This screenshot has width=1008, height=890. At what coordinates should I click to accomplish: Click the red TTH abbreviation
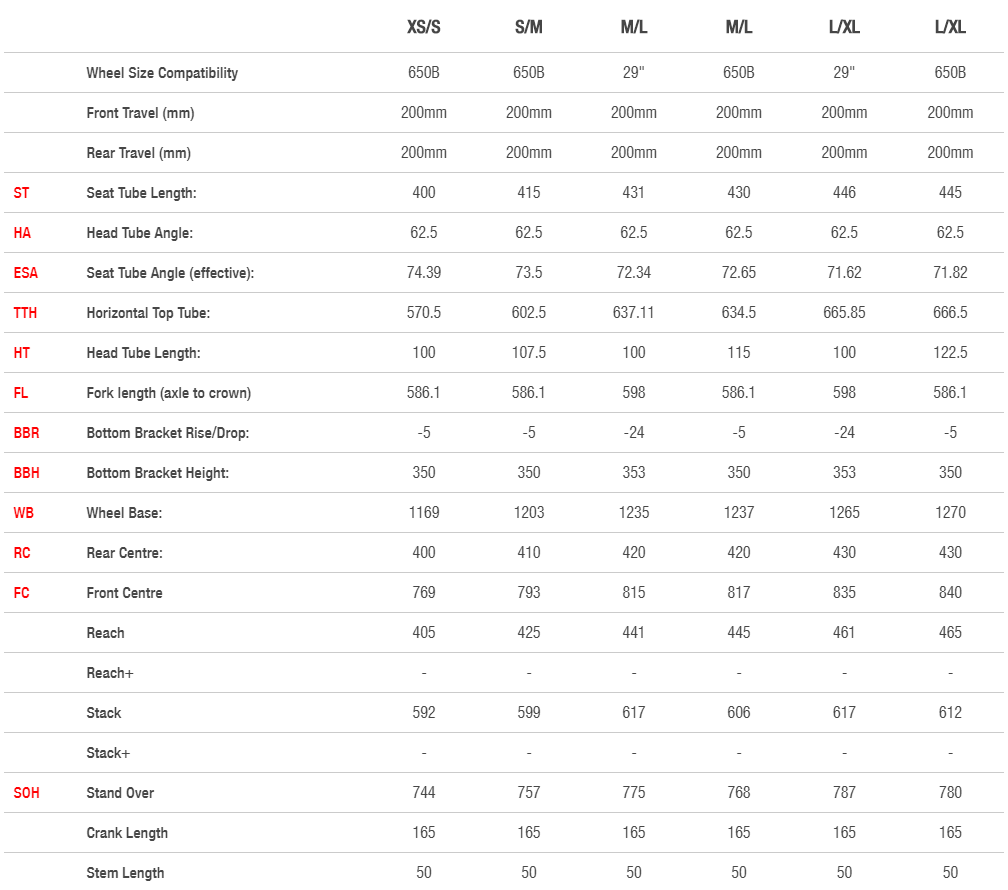pos(25,313)
